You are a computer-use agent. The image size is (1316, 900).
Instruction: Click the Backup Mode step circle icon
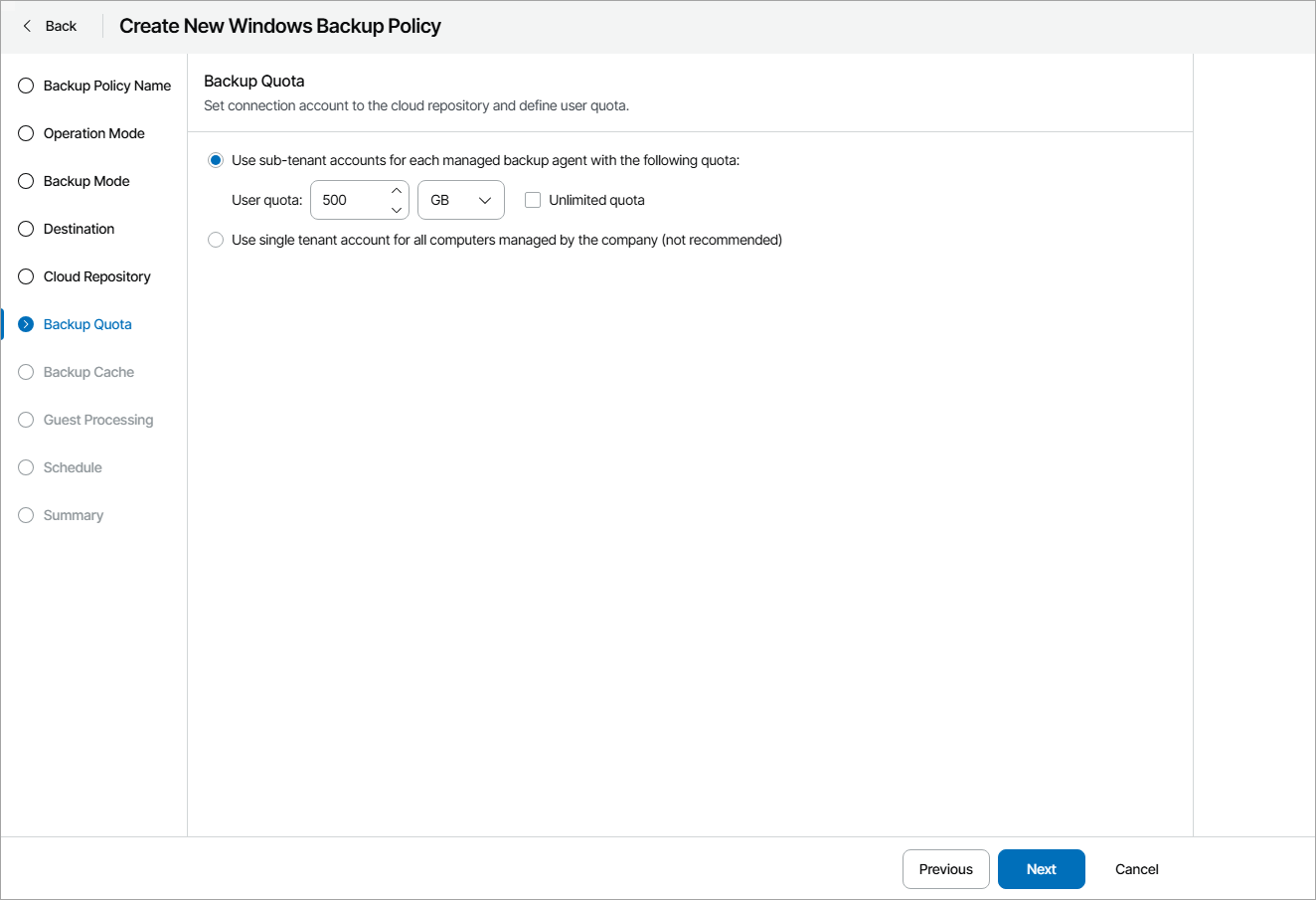coord(26,181)
